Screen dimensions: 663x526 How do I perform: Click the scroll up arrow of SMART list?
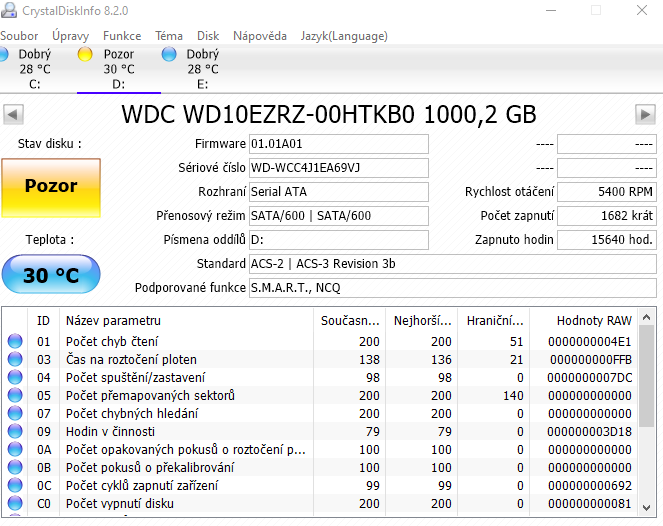pos(646,317)
